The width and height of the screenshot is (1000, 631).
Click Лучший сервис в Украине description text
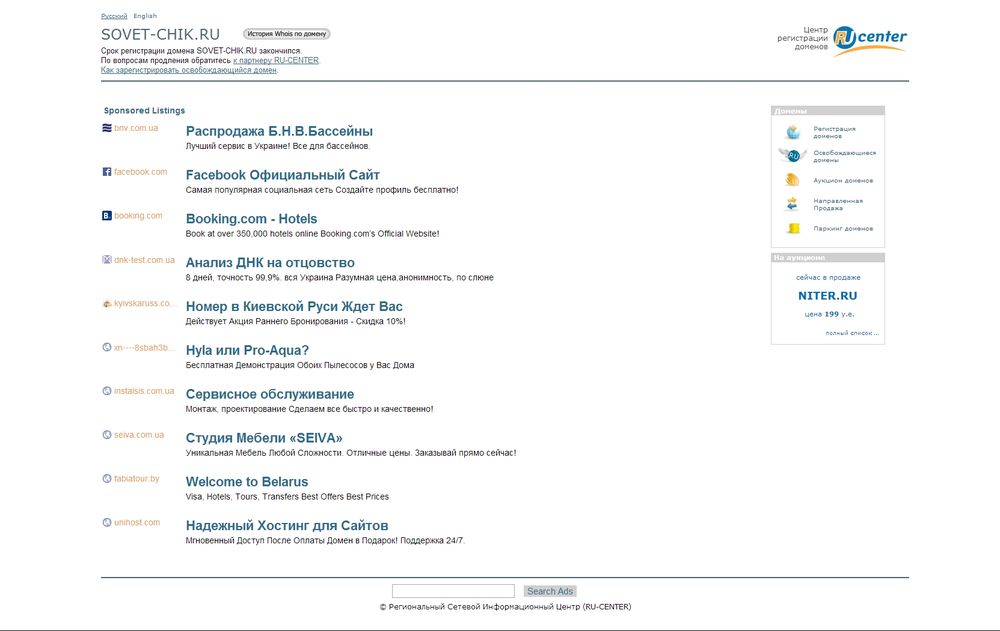point(277,146)
